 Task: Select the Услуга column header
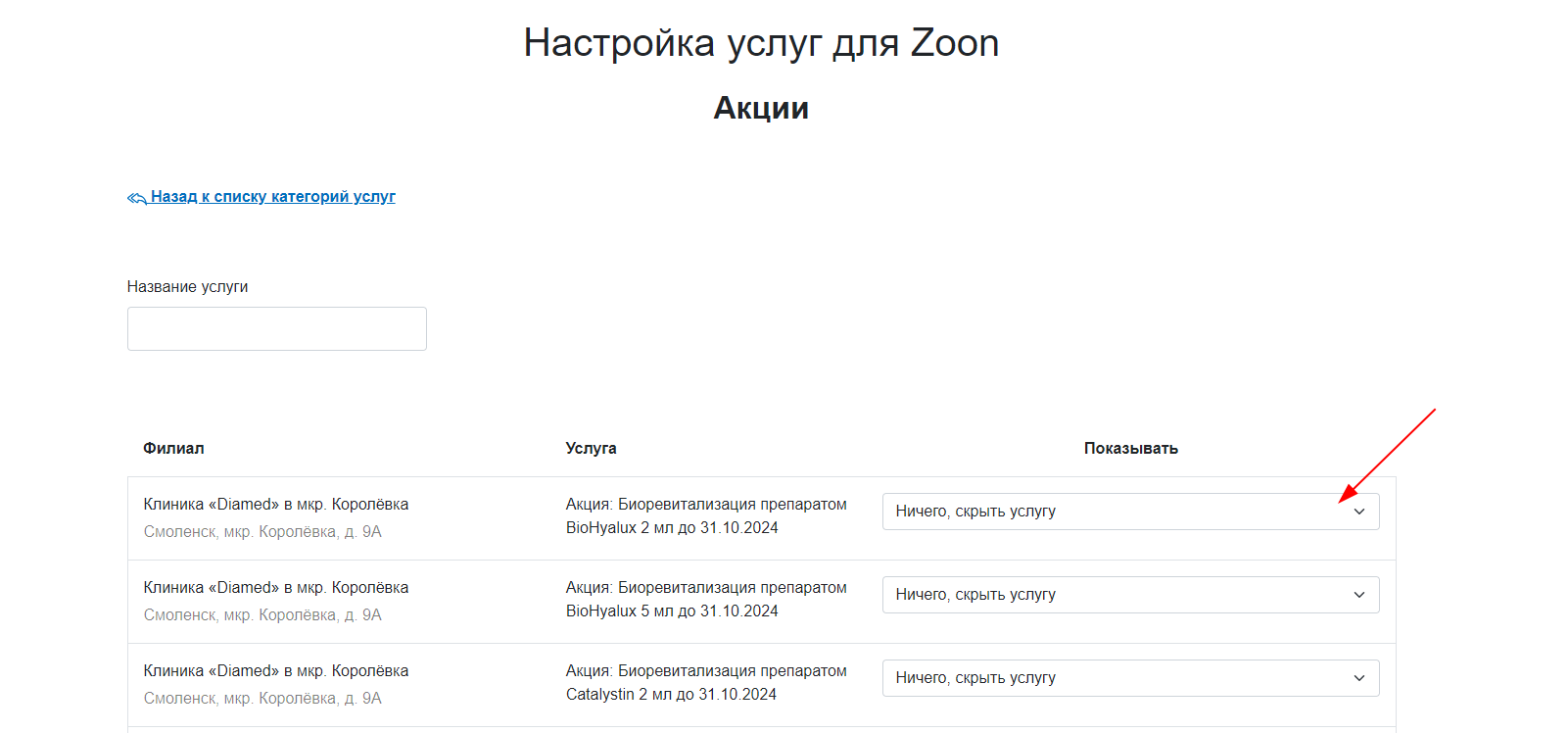coord(591,448)
